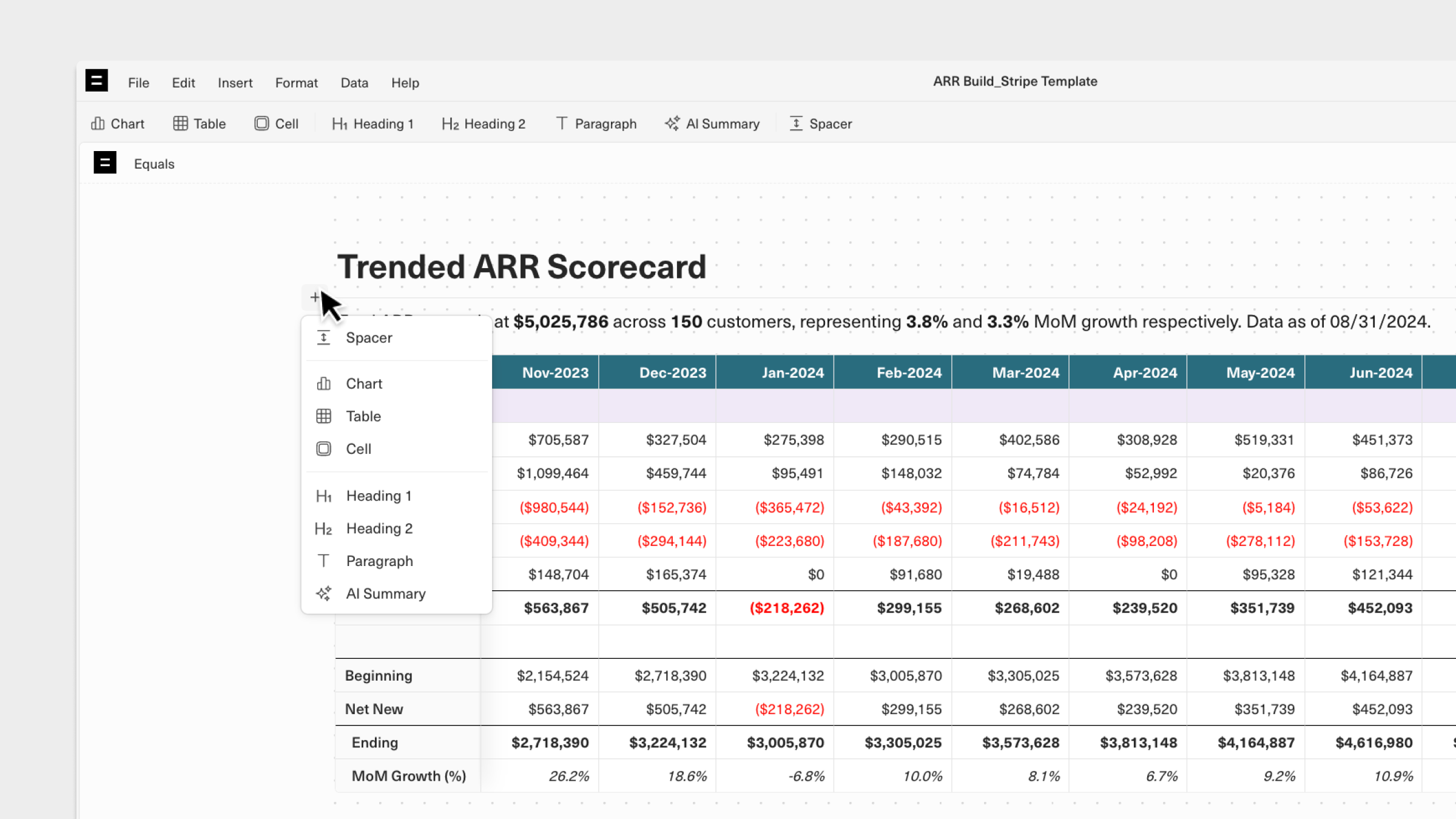This screenshot has width=1456, height=819.
Task: Click the toolbar Paragraph button
Action: pos(596,124)
